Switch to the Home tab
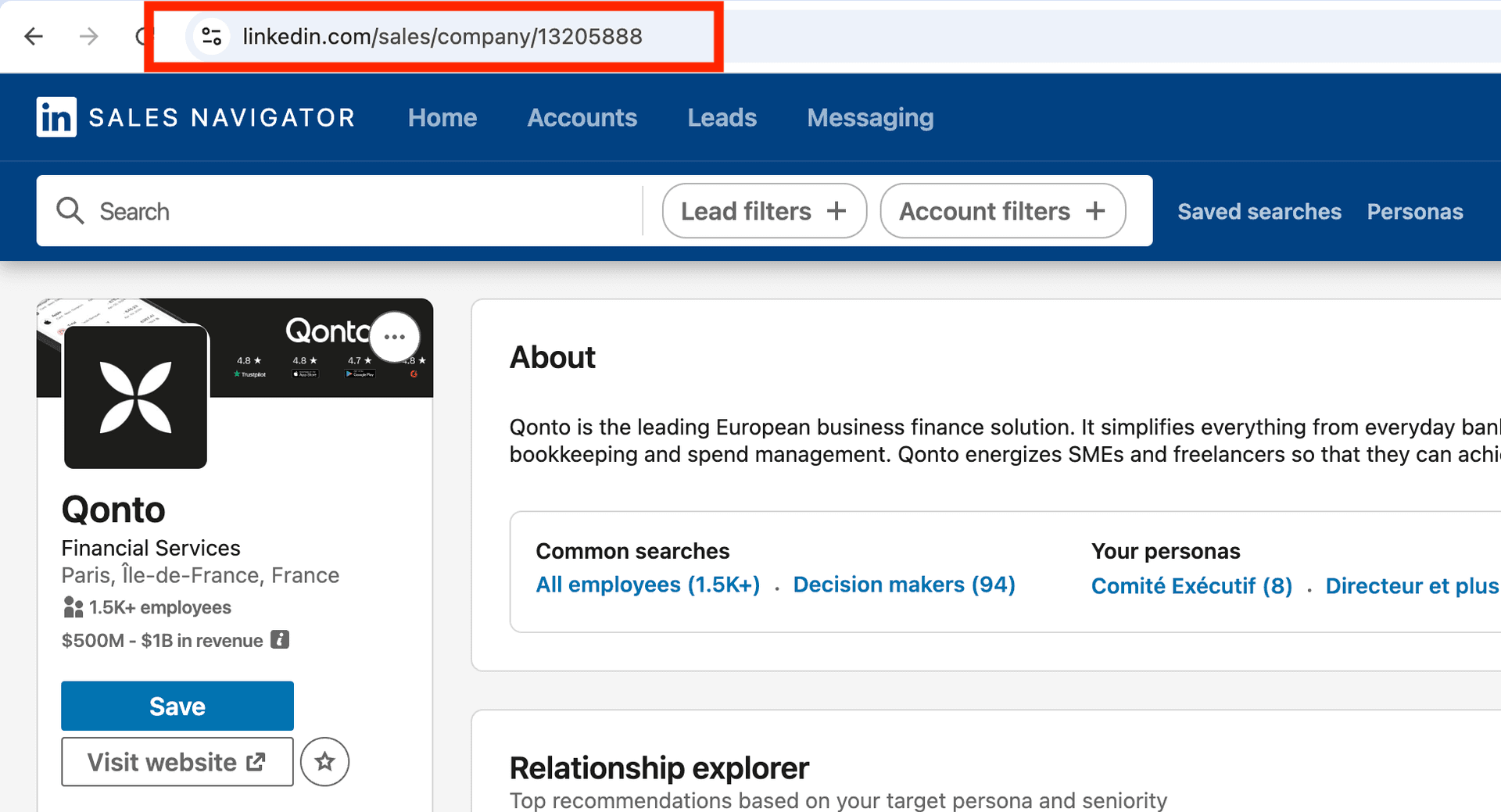 (442, 117)
